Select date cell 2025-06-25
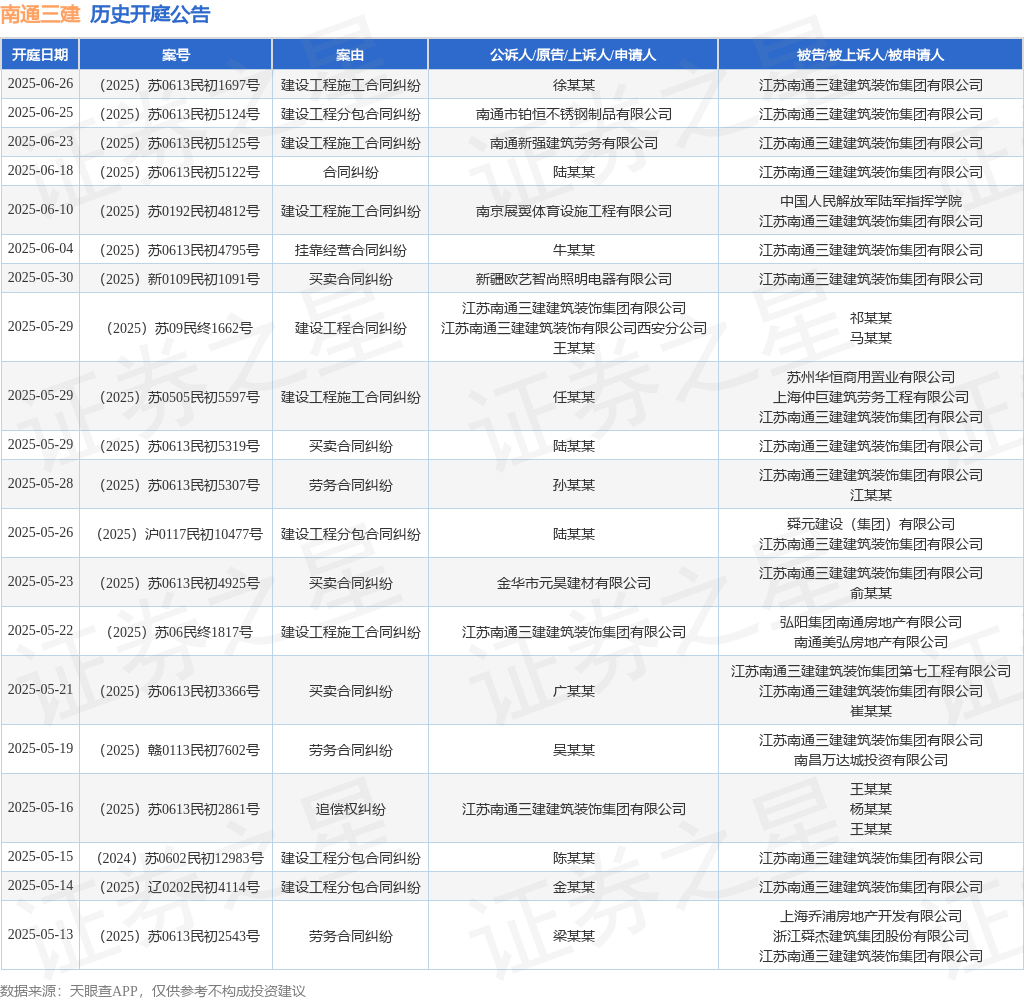 (40, 112)
